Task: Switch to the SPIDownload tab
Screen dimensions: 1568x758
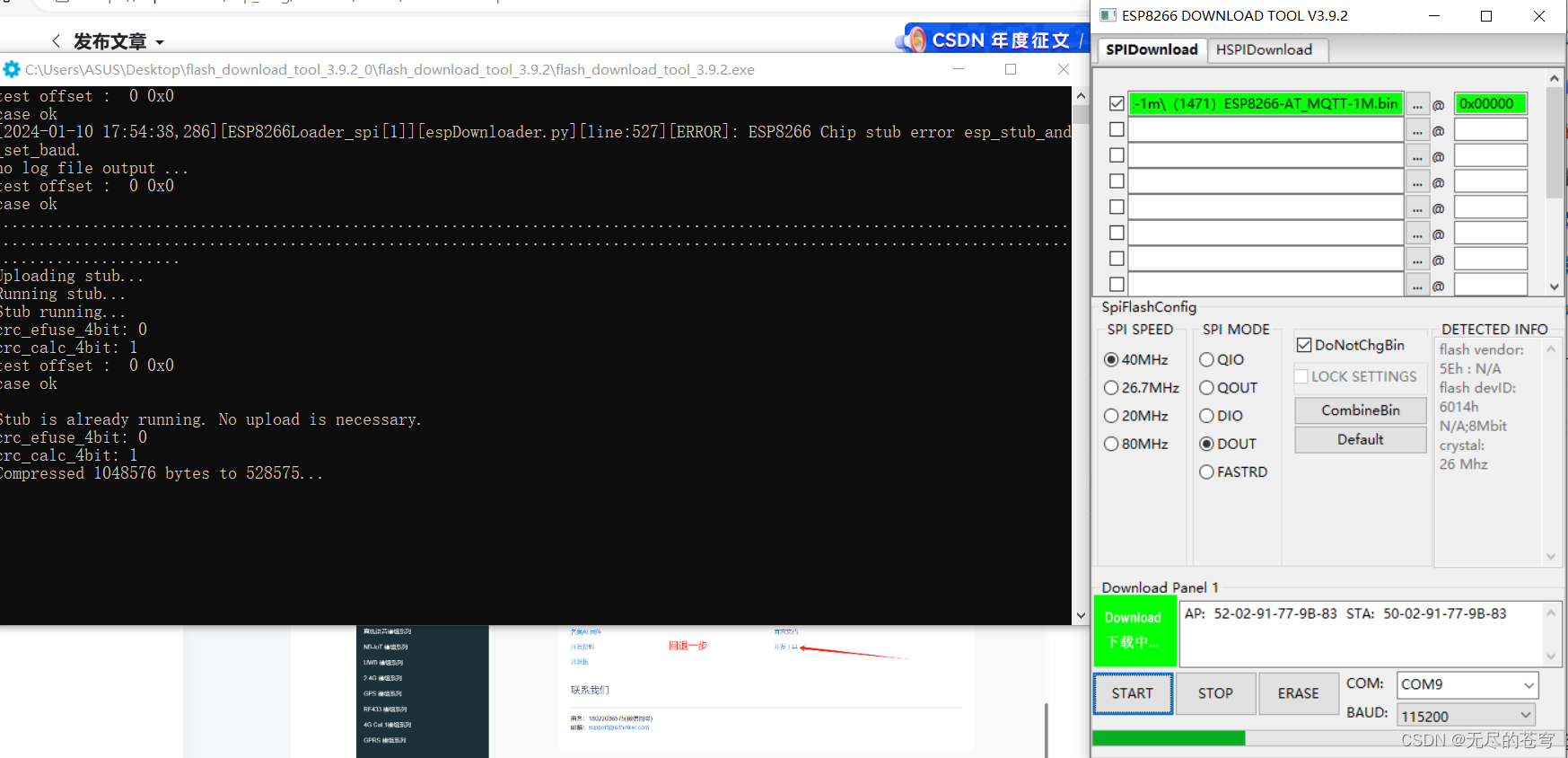Action: tap(1152, 49)
